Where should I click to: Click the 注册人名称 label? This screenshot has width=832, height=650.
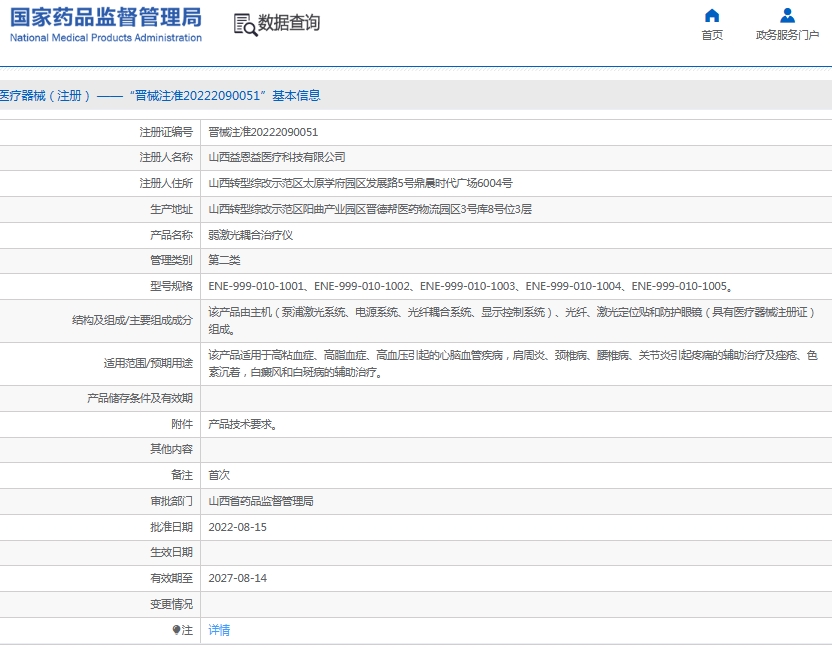[166, 157]
